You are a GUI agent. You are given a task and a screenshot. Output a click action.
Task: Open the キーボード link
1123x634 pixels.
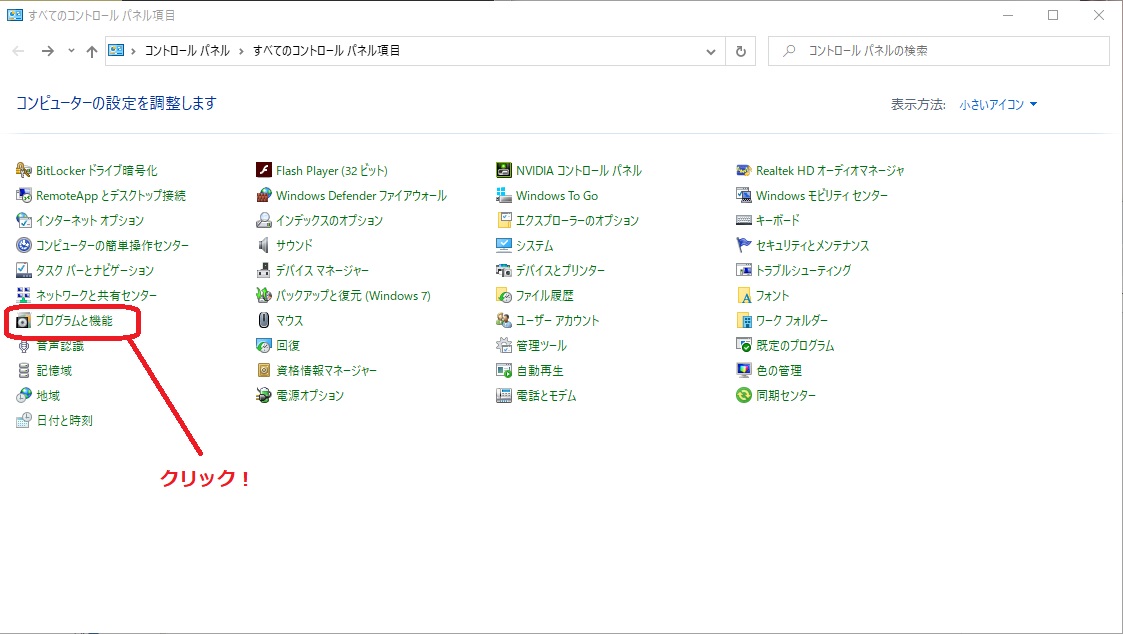778,221
